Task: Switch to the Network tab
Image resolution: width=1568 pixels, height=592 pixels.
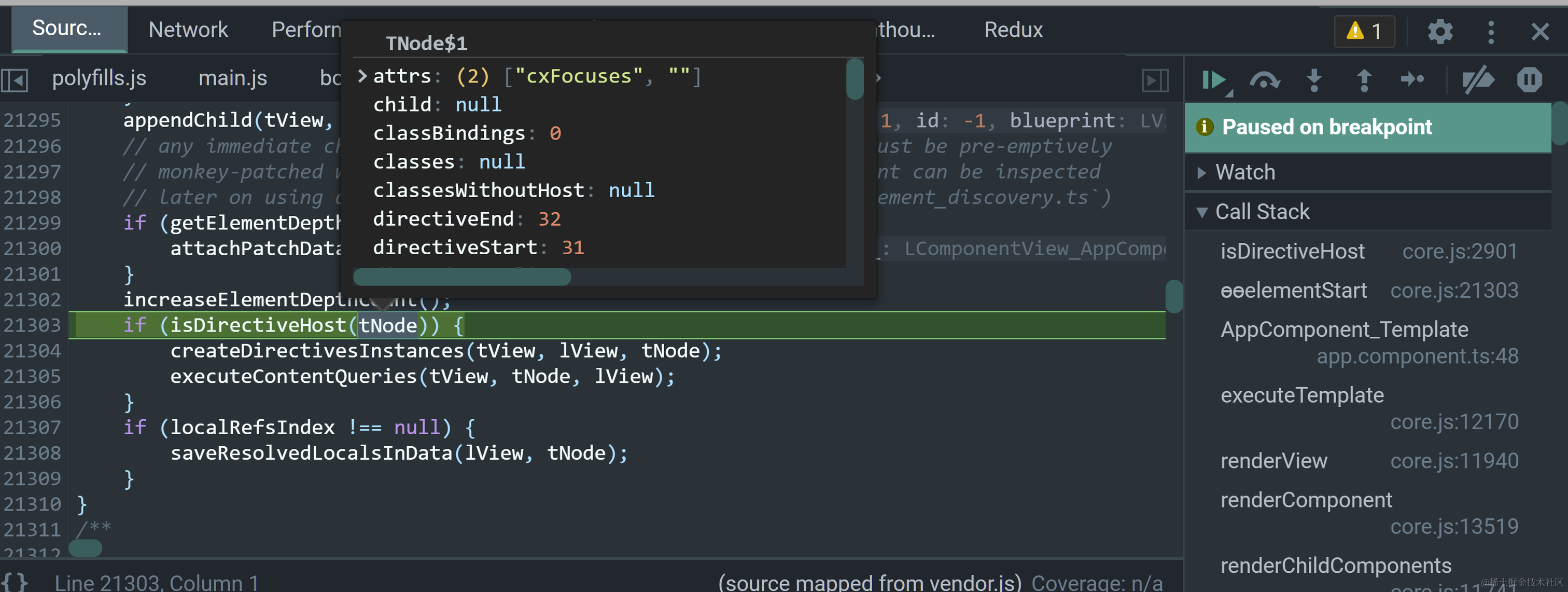Action: pos(188,30)
